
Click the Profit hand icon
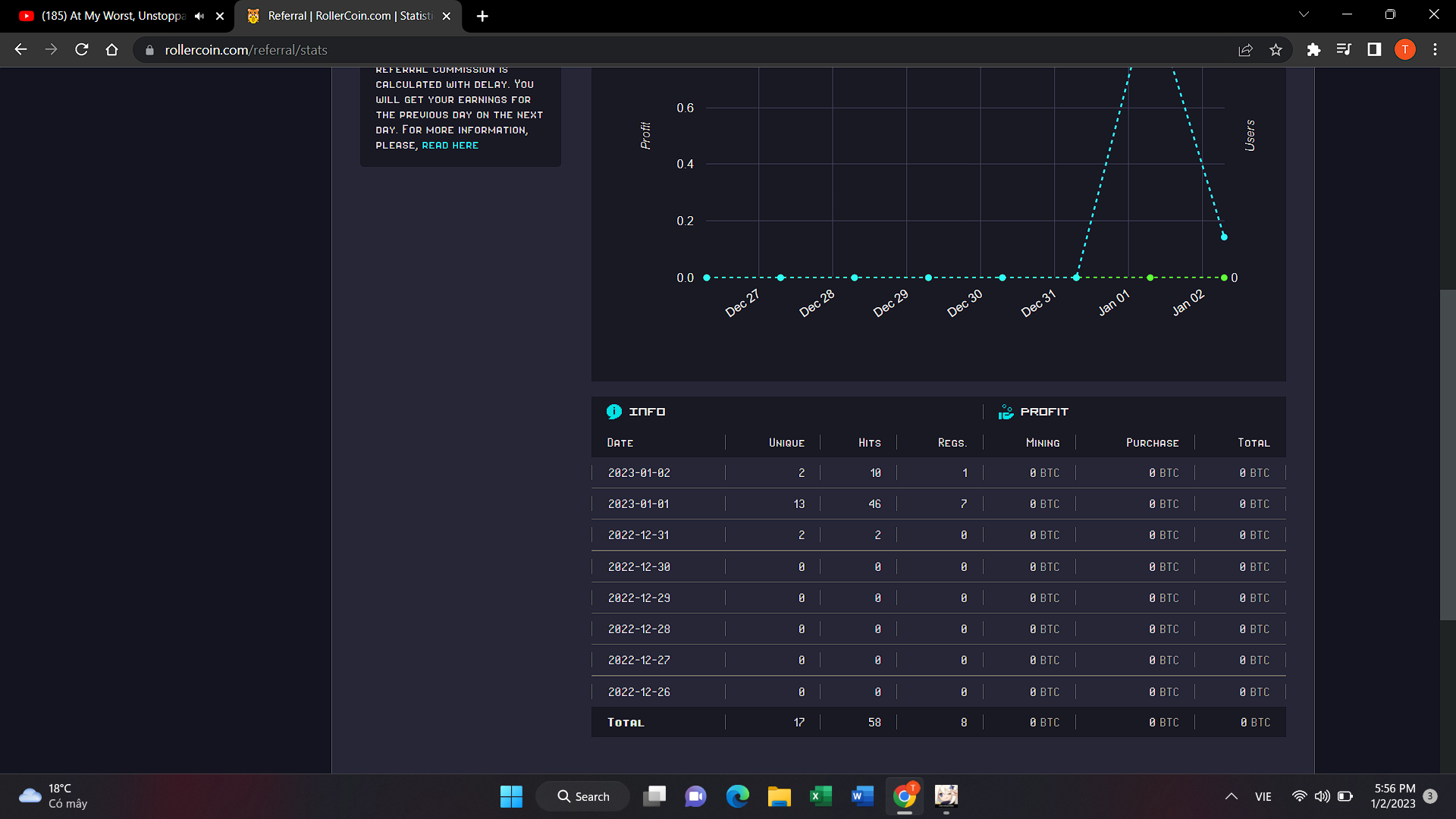1006,412
